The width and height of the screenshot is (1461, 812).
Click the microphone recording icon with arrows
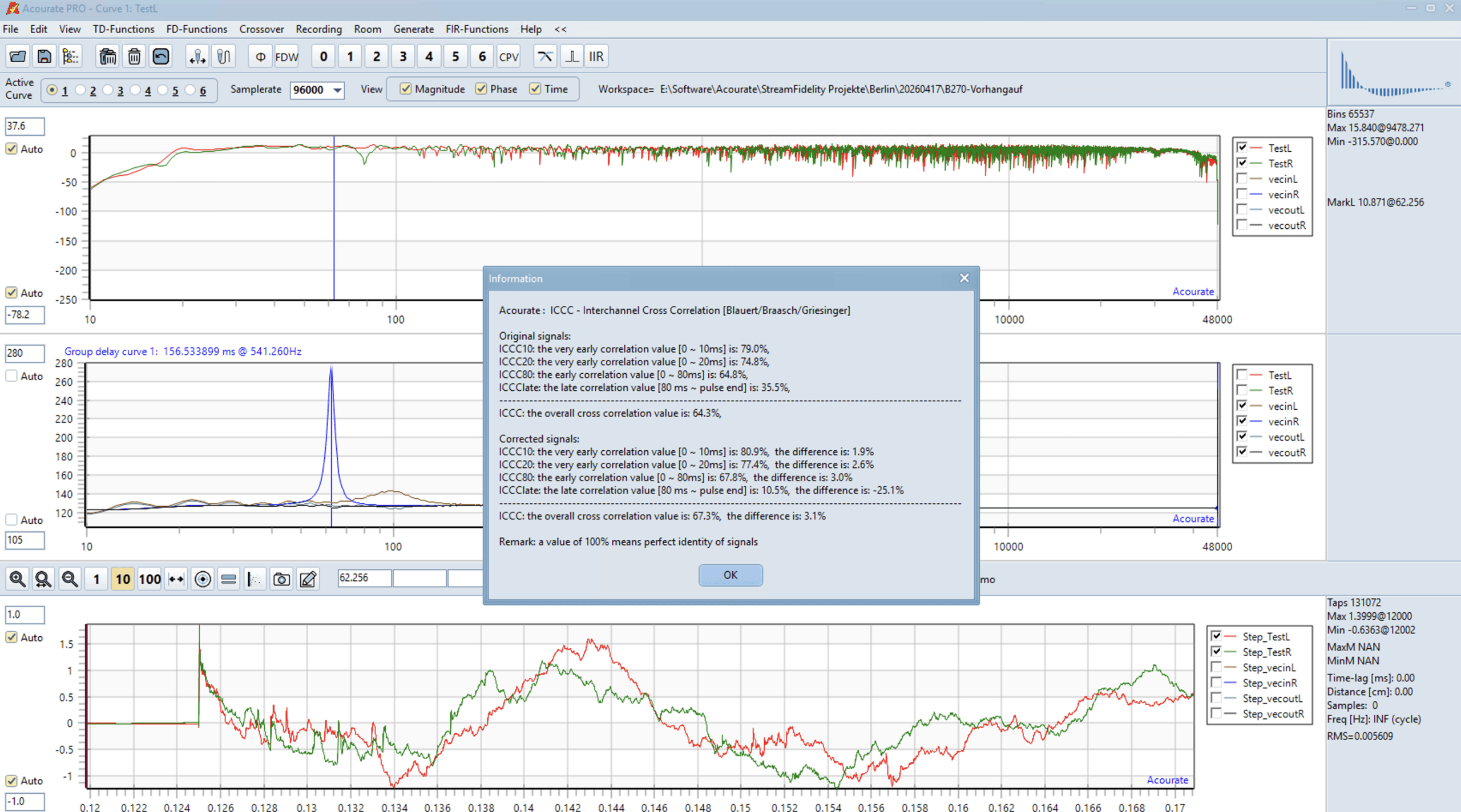tap(197, 56)
